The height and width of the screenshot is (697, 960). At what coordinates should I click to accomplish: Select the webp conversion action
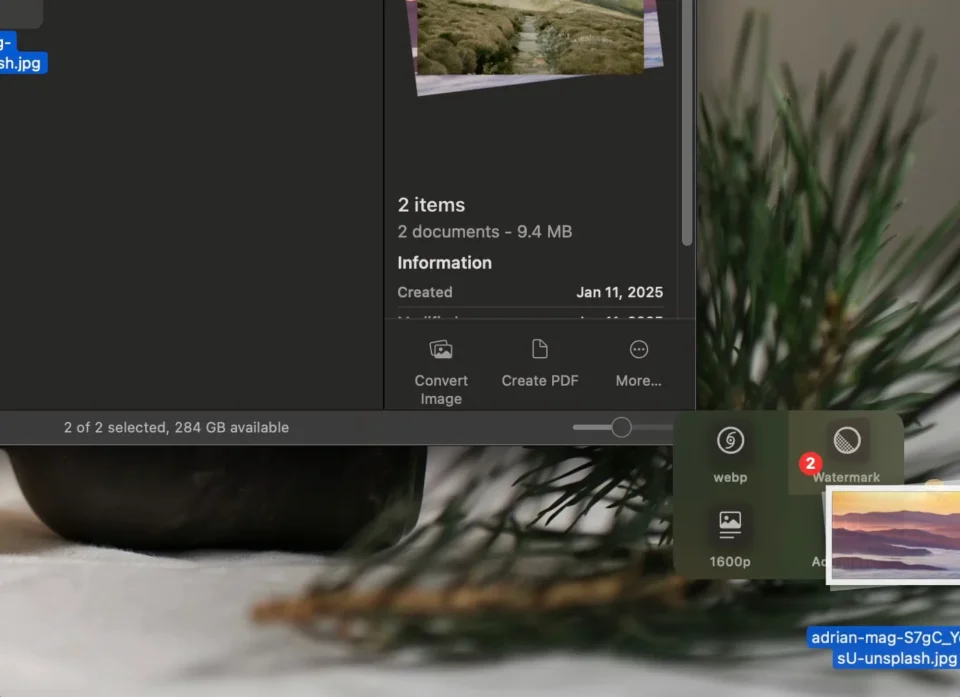730,452
